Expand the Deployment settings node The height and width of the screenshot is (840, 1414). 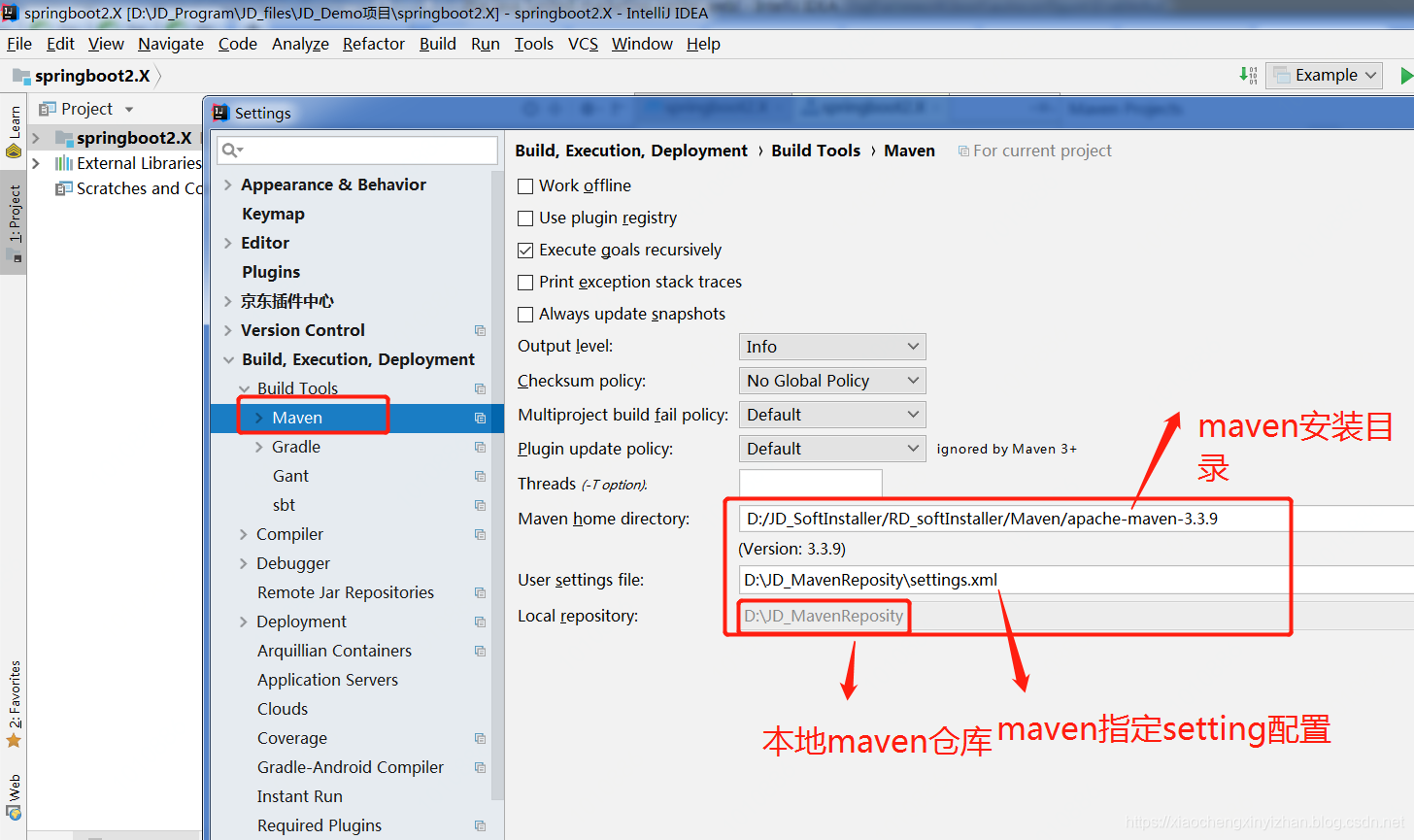point(244,622)
